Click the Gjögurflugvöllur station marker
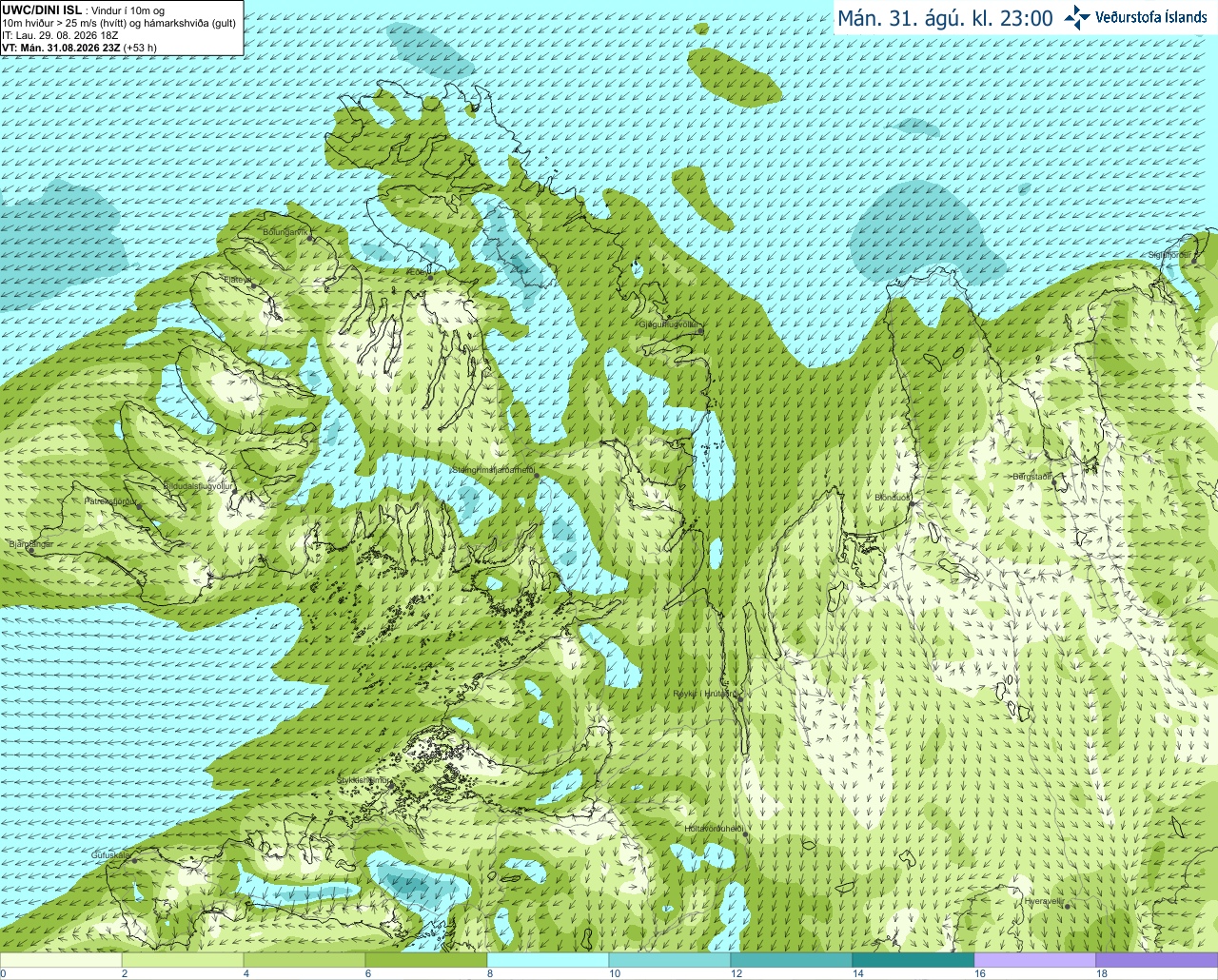1218x980 pixels. (700, 331)
